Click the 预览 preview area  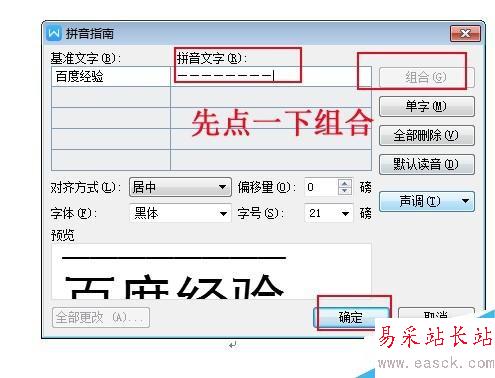211,271
